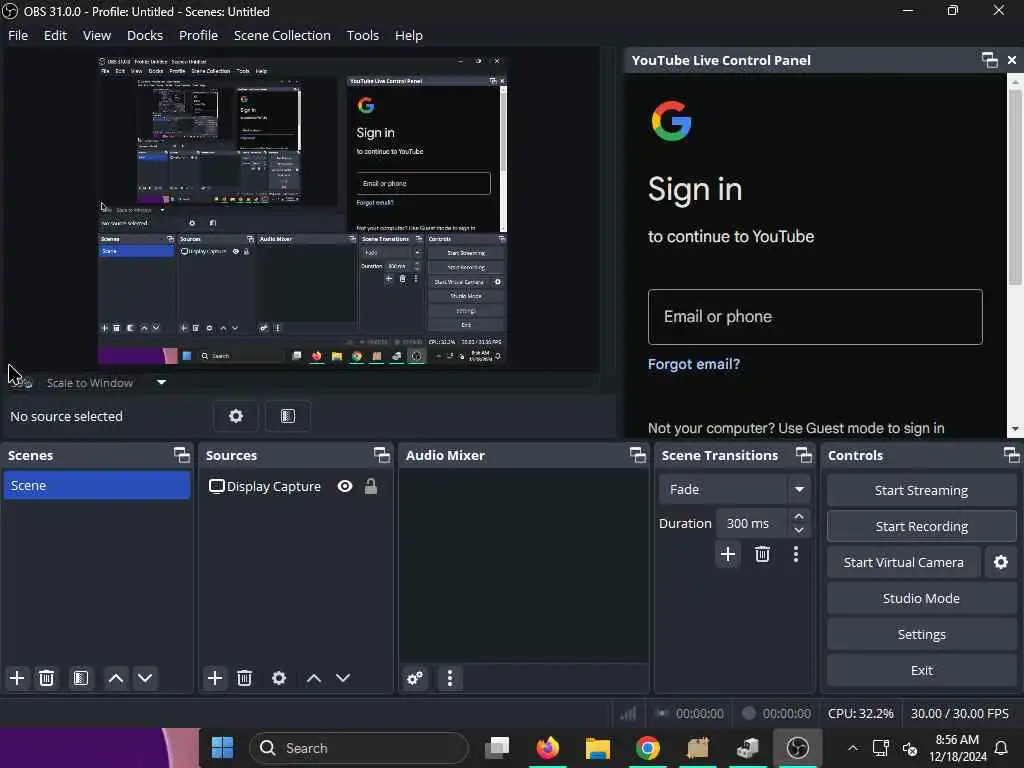Move scene up in Scenes dock
The height and width of the screenshot is (768, 1024).
tap(116, 678)
